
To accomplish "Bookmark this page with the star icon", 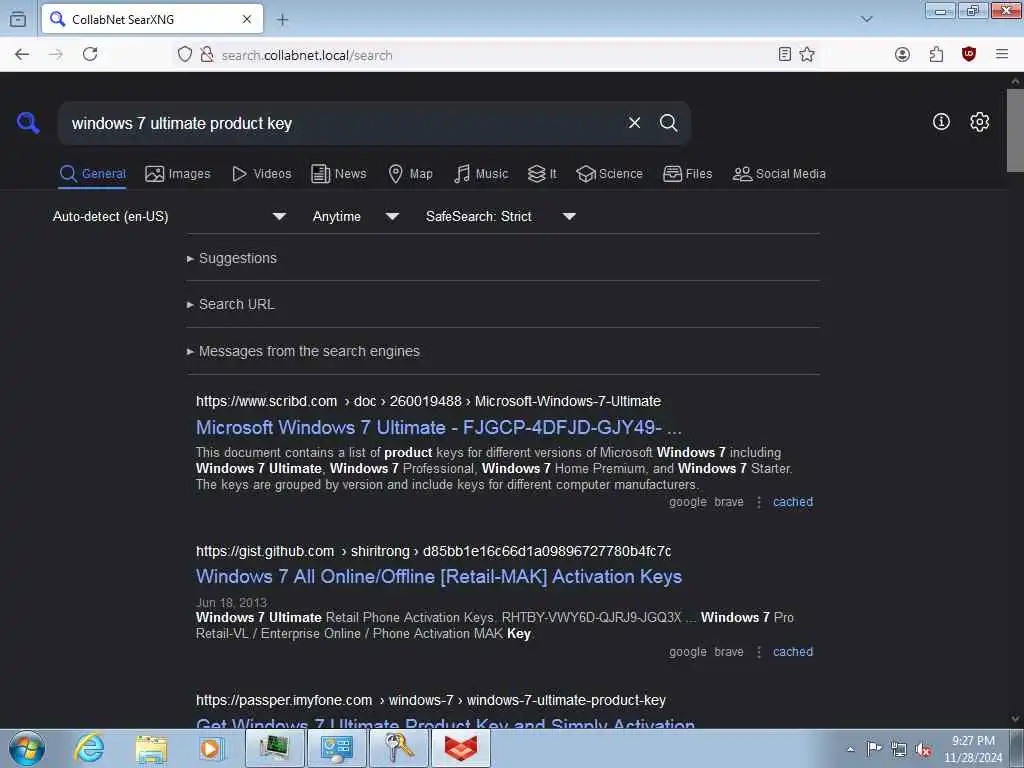I will 807,55.
